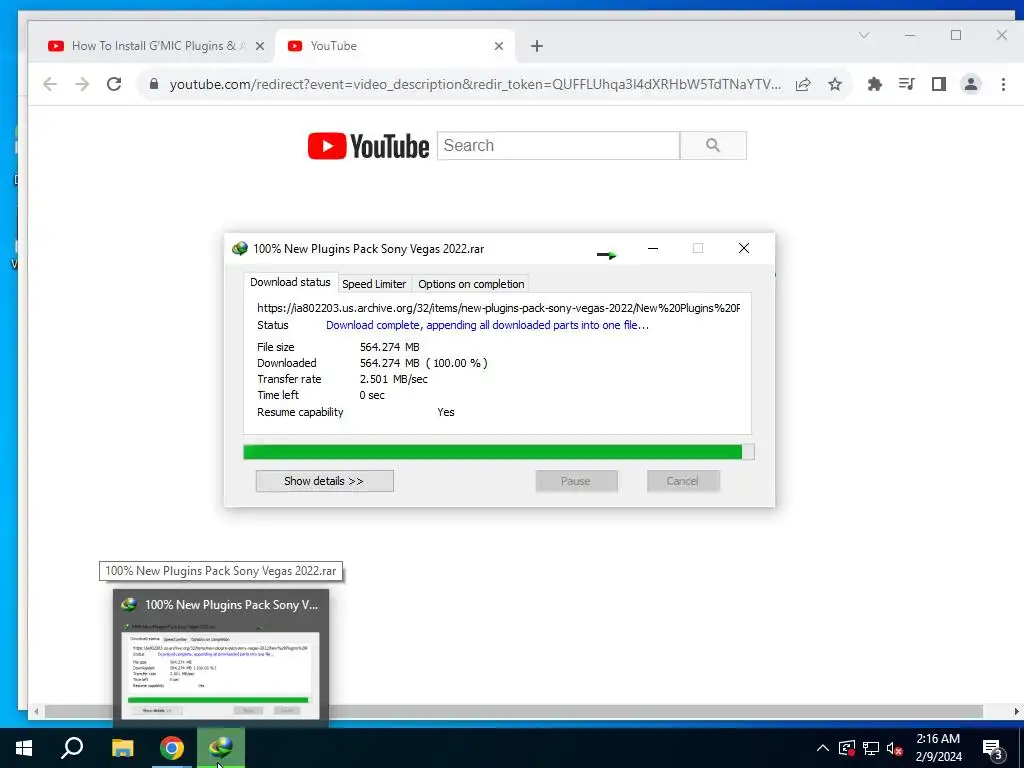Open a new Chrome tab with plus
This screenshot has height=768, width=1024.
pos(537,46)
